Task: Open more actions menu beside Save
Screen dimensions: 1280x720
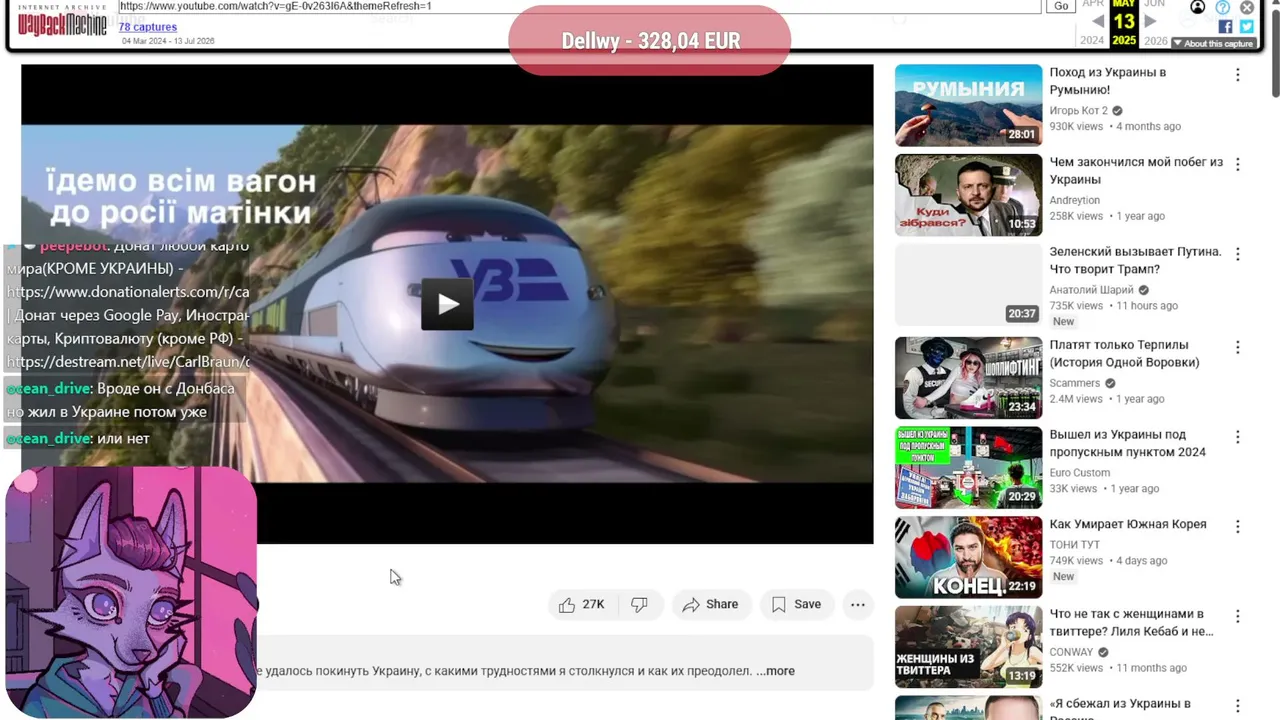Action: [858, 604]
